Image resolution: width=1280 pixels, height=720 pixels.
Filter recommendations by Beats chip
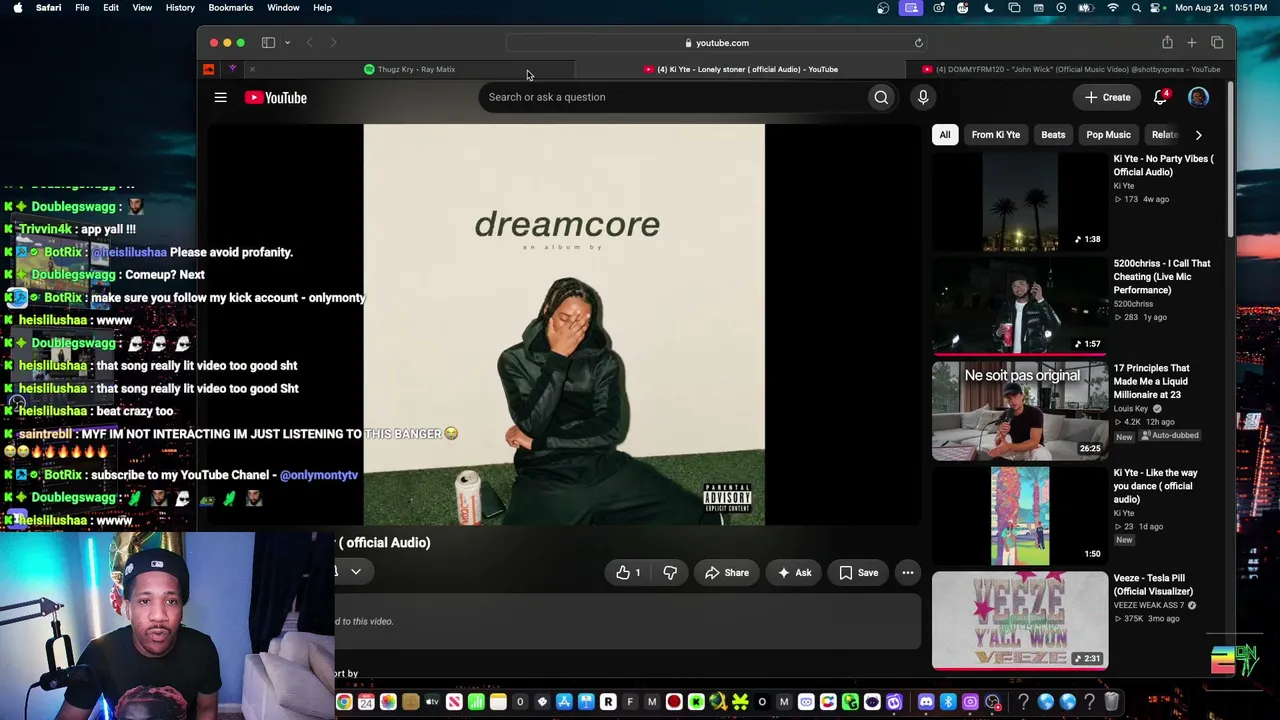1053,135
